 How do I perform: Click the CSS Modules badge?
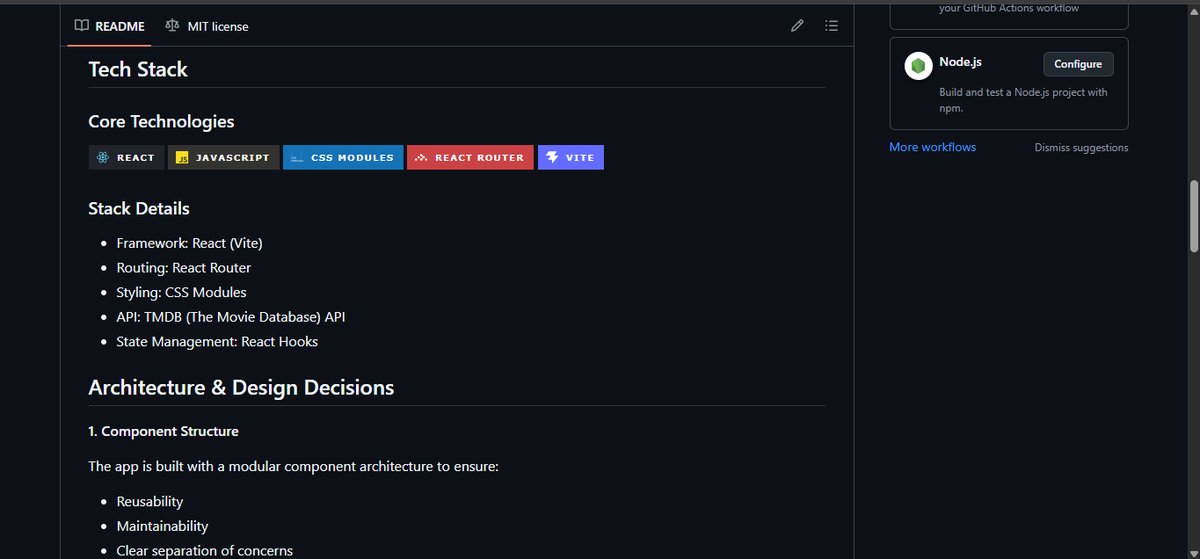tap(343, 157)
